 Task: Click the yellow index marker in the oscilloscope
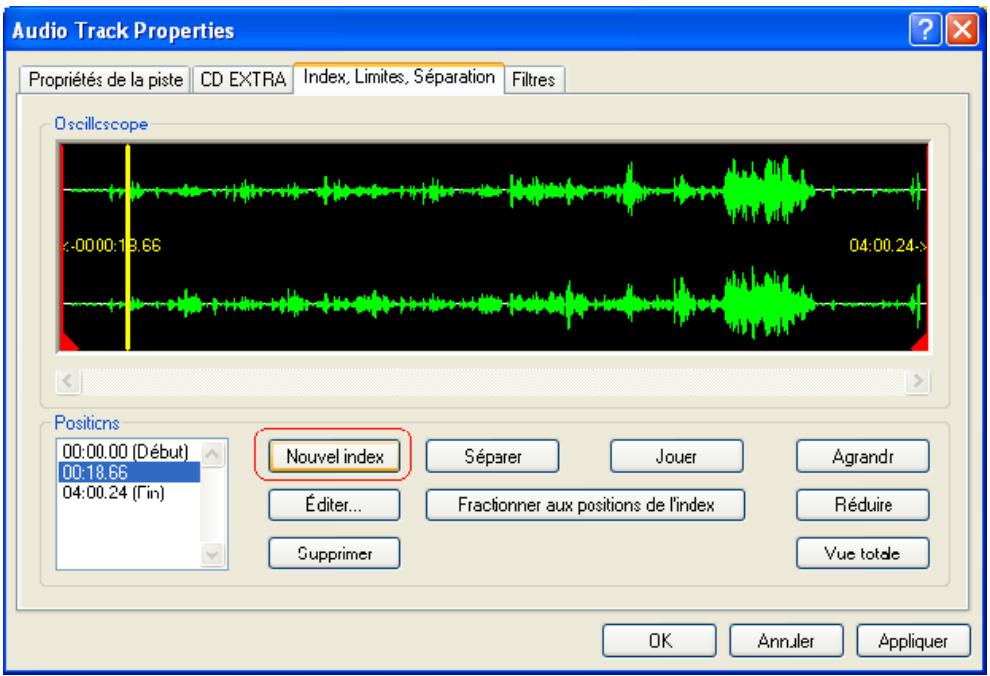(x=128, y=247)
